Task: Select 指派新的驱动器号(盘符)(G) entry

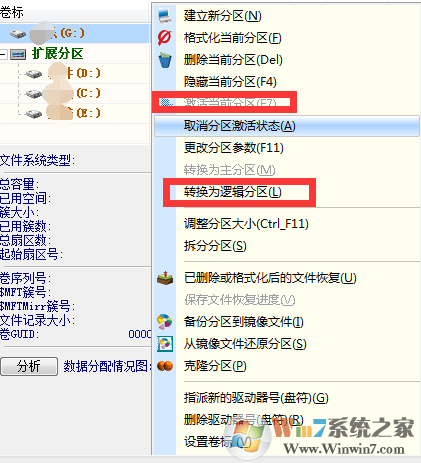Action: [x=256, y=398]
